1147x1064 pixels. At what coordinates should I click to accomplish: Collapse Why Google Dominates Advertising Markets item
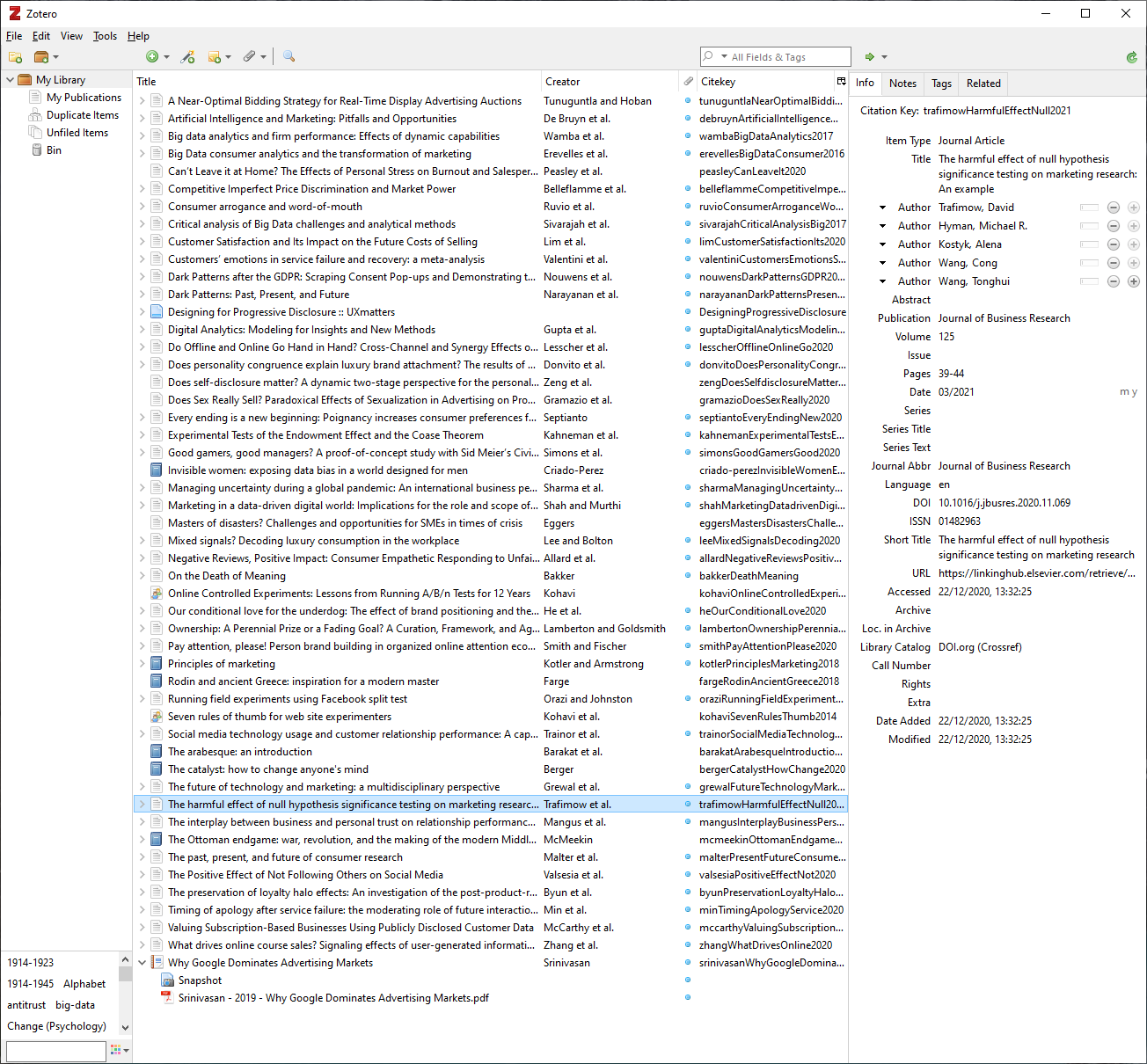coord(142,963)
